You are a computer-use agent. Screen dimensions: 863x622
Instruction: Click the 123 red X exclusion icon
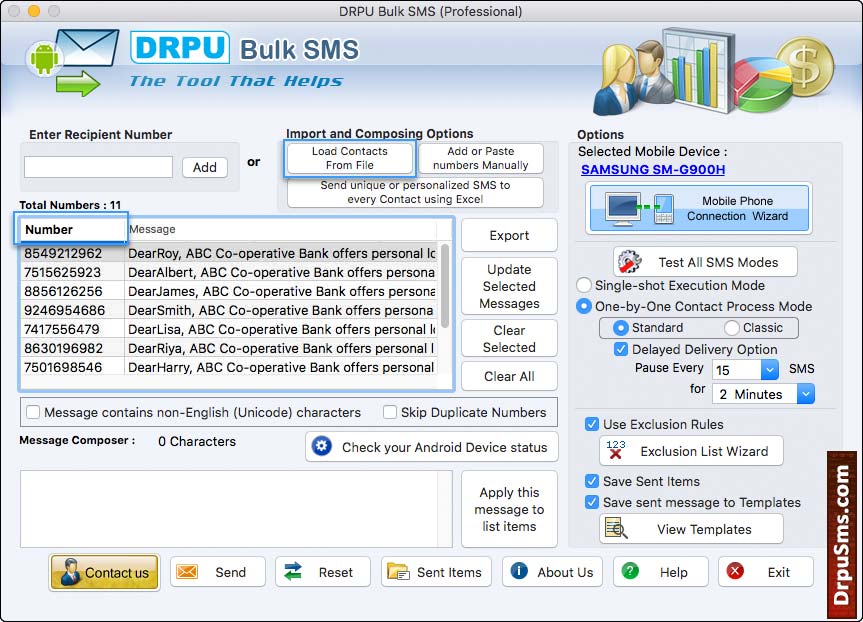click(x=615, y=450)
